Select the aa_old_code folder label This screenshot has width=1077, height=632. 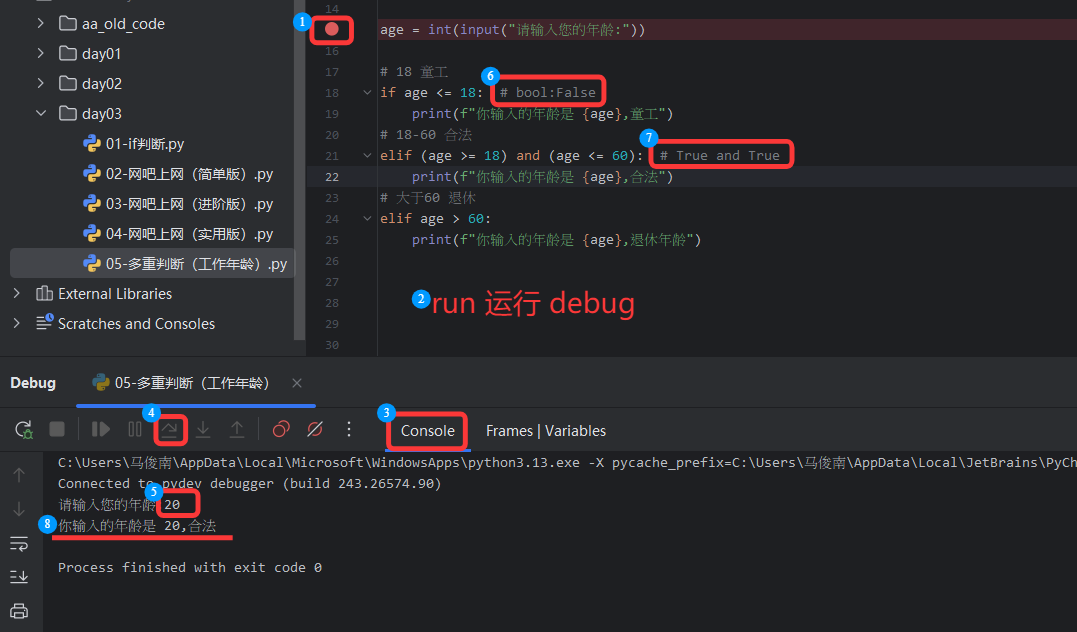pyautogui.click(x=124, y=24)
